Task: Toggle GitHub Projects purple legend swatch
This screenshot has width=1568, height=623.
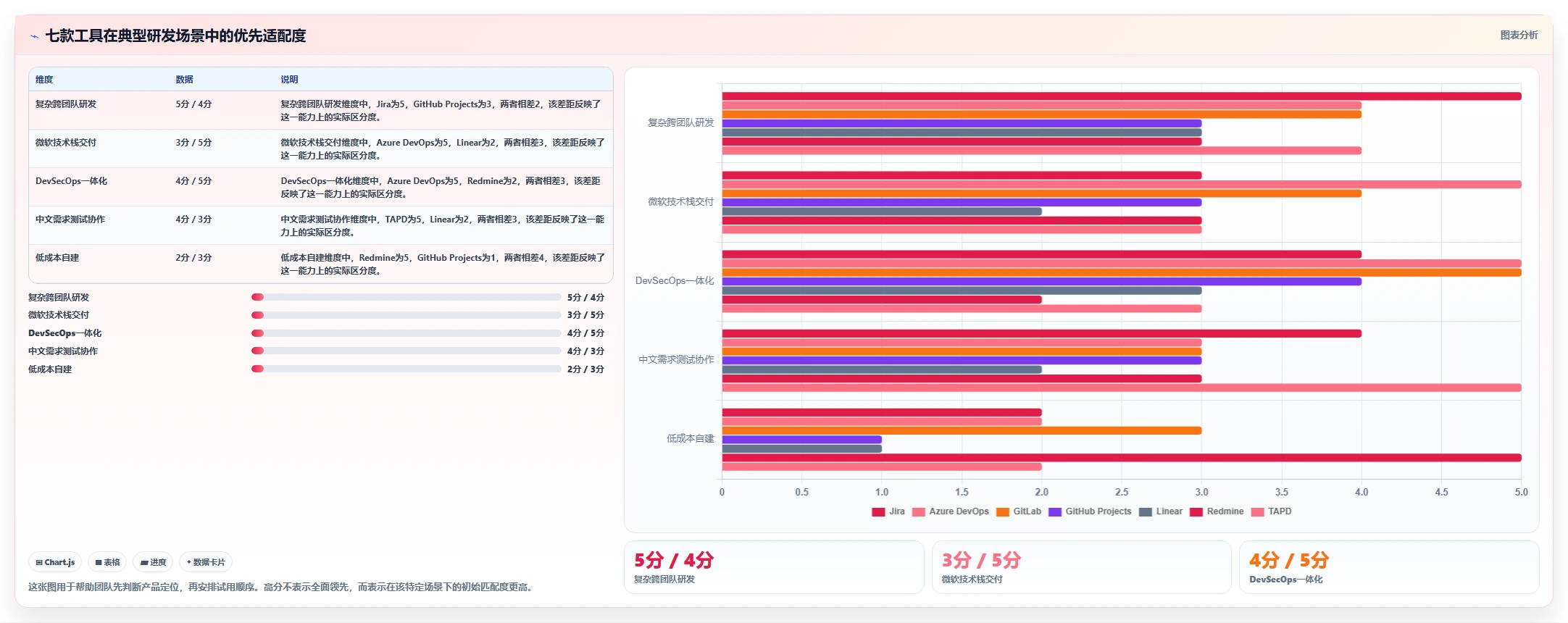Action: 1055,512
